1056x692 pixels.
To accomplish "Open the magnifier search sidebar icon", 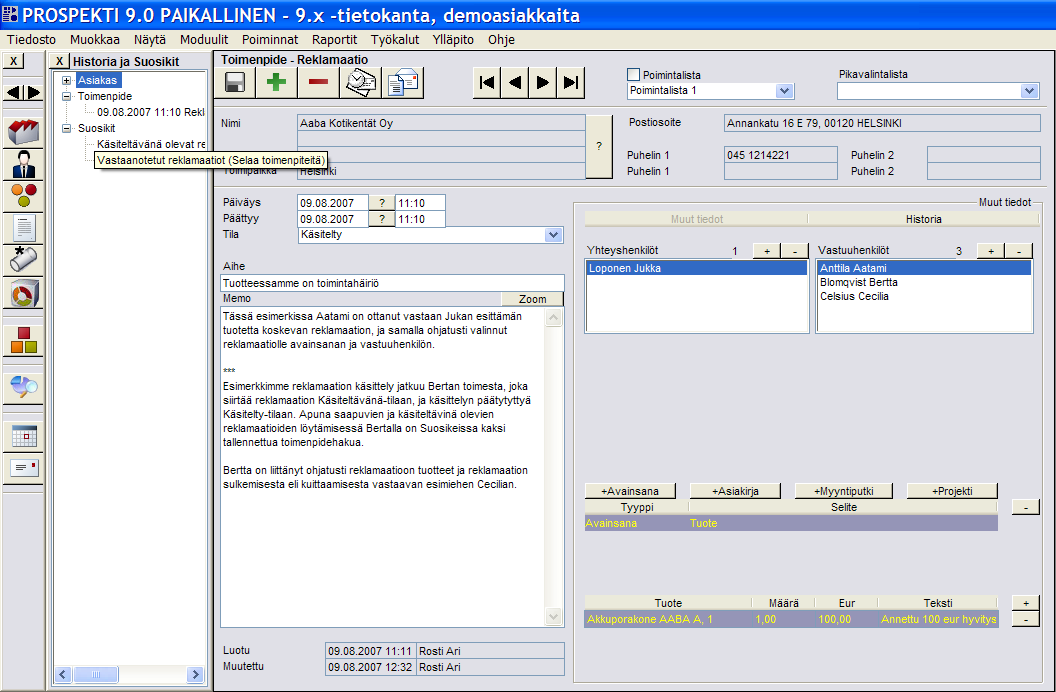I will click(24, 387).
